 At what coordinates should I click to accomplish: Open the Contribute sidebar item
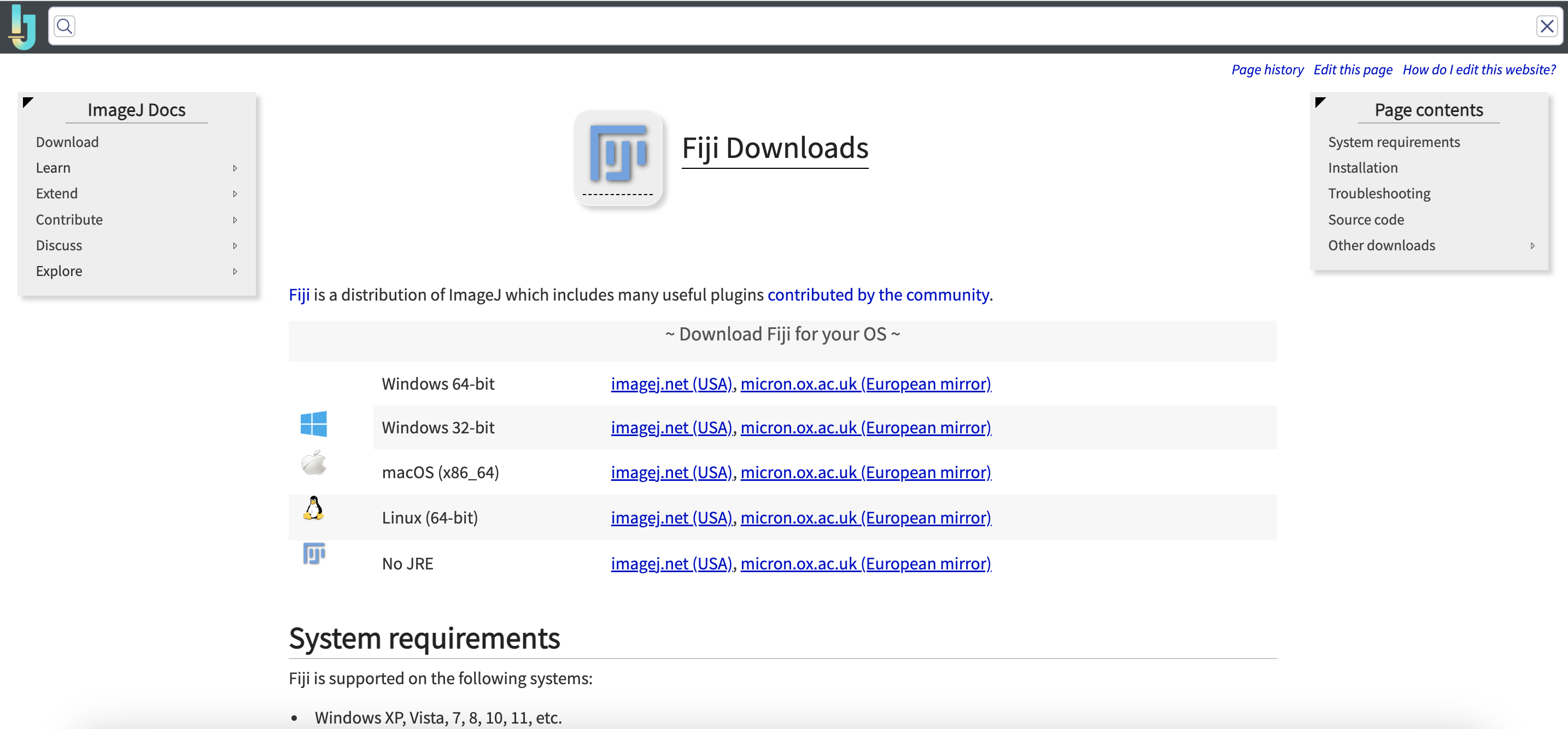click(x=69, y=220)
